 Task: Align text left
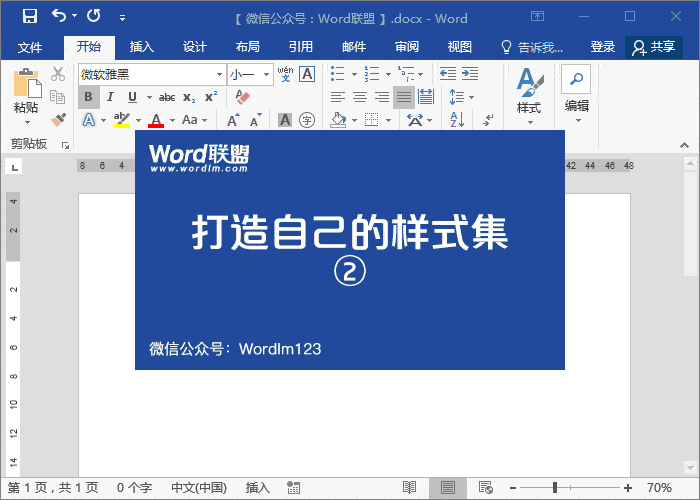[x=338, y=97]
